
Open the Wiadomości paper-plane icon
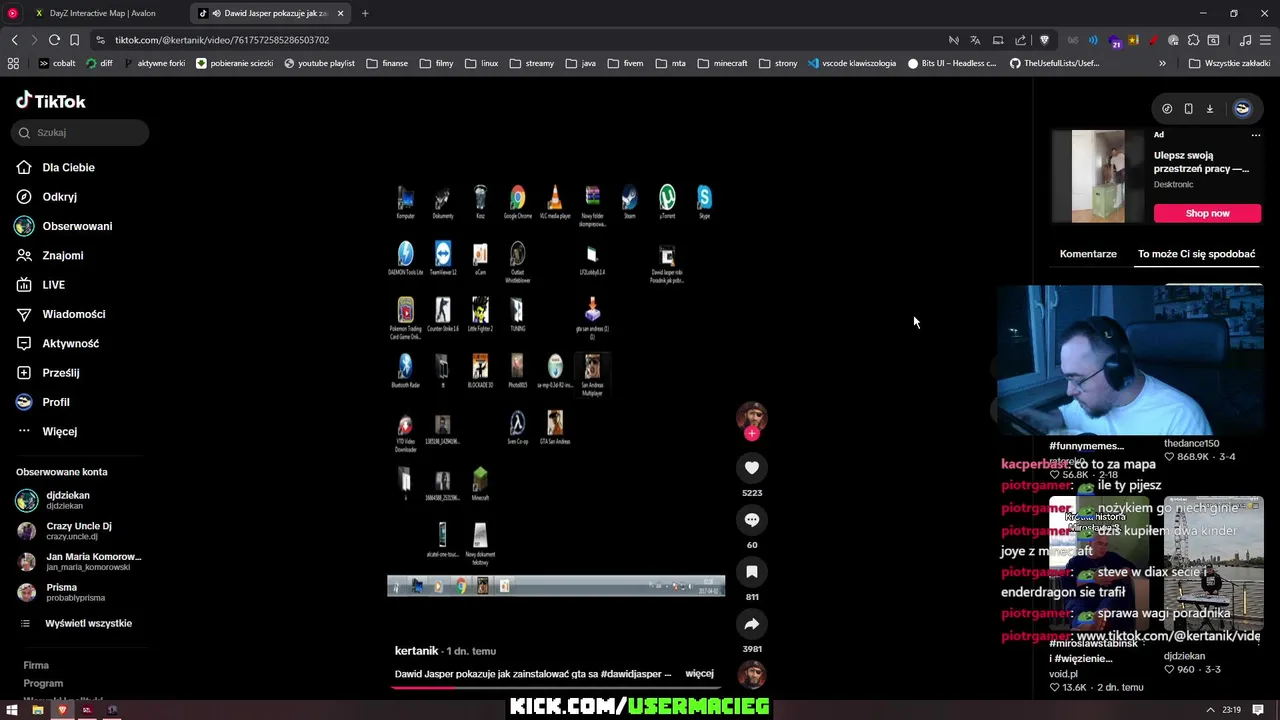[x=24, y=314]
